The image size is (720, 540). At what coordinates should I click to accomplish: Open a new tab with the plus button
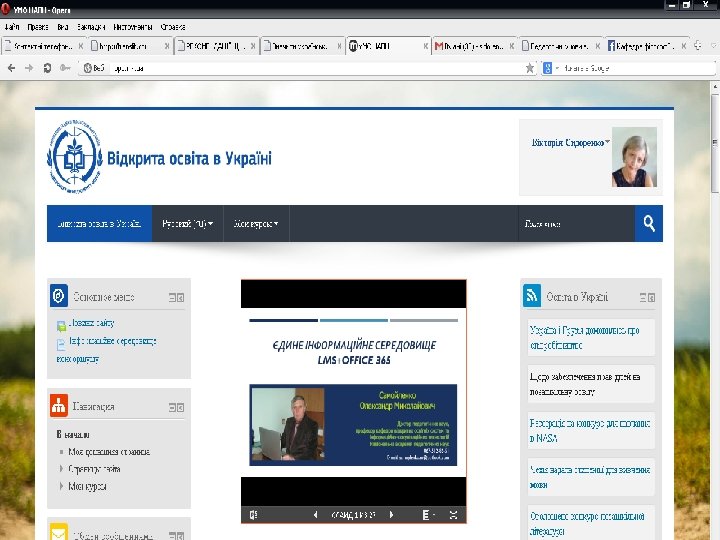(x=698, y=45)
